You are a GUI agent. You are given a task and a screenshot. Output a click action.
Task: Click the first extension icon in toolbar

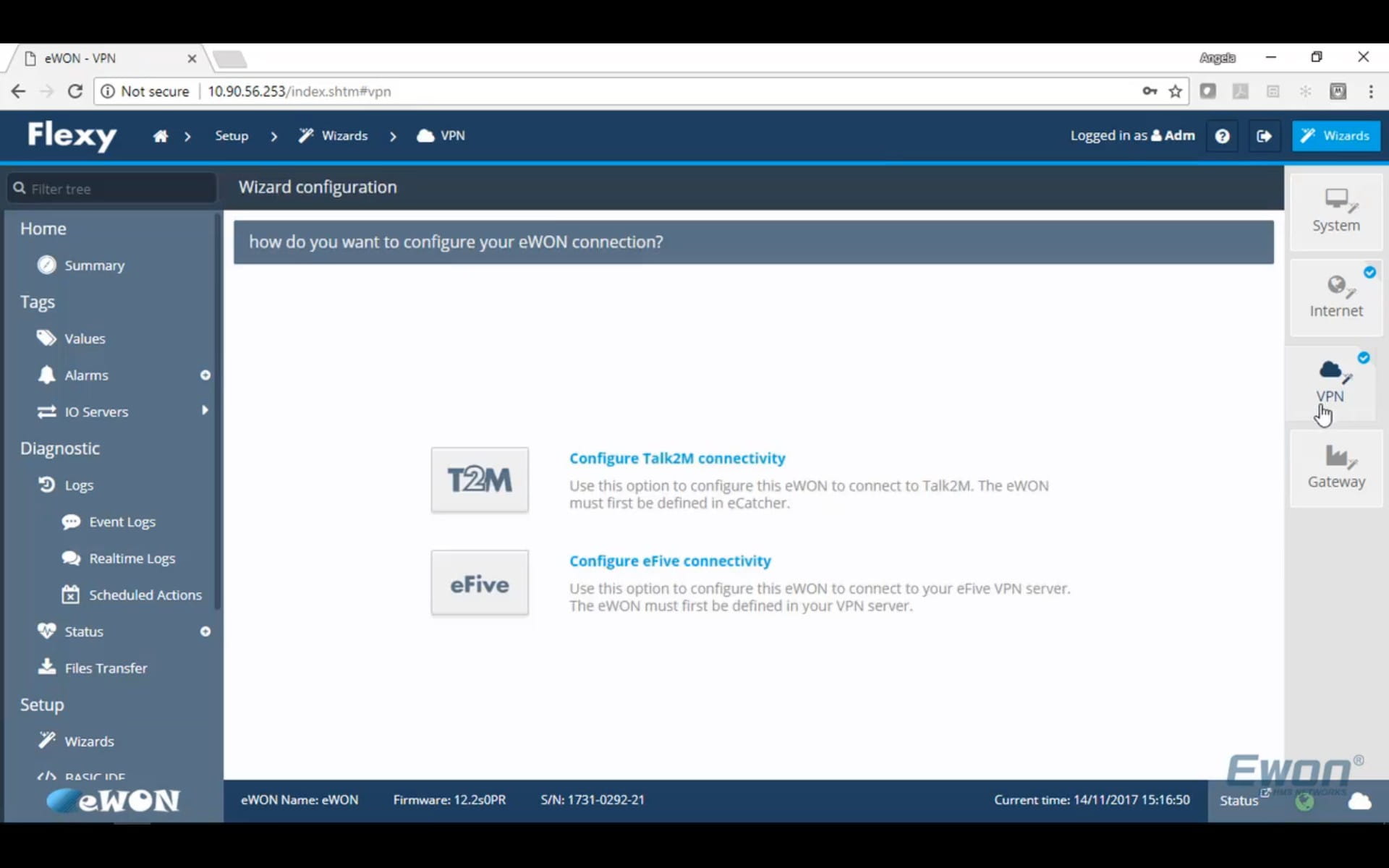point(1207,91)
